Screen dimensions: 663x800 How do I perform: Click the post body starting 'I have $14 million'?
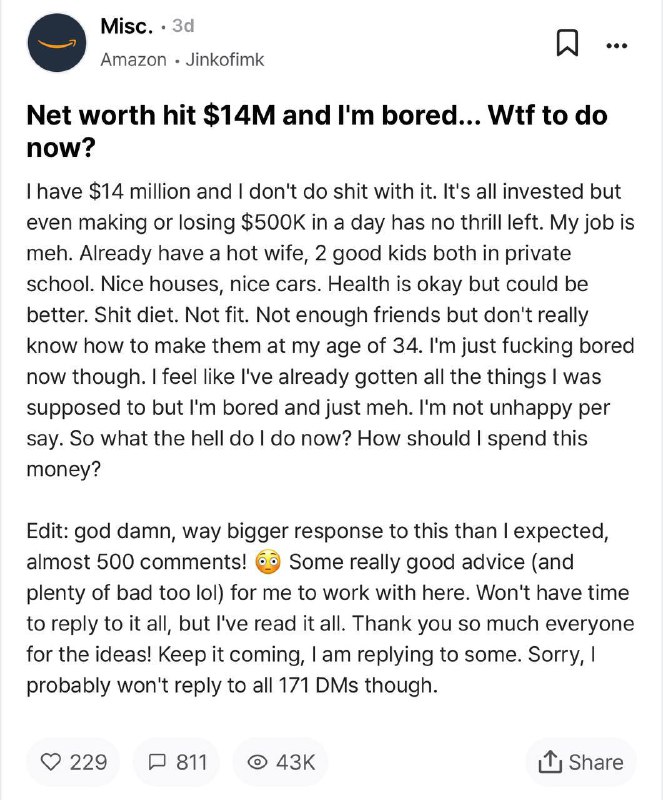331,330
